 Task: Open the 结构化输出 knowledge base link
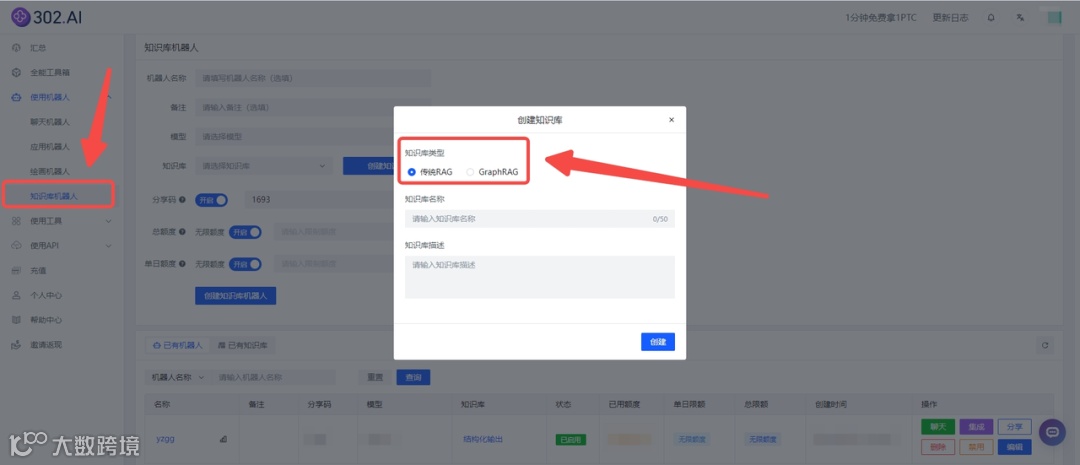pyautogui.click(x=483, y=439)
